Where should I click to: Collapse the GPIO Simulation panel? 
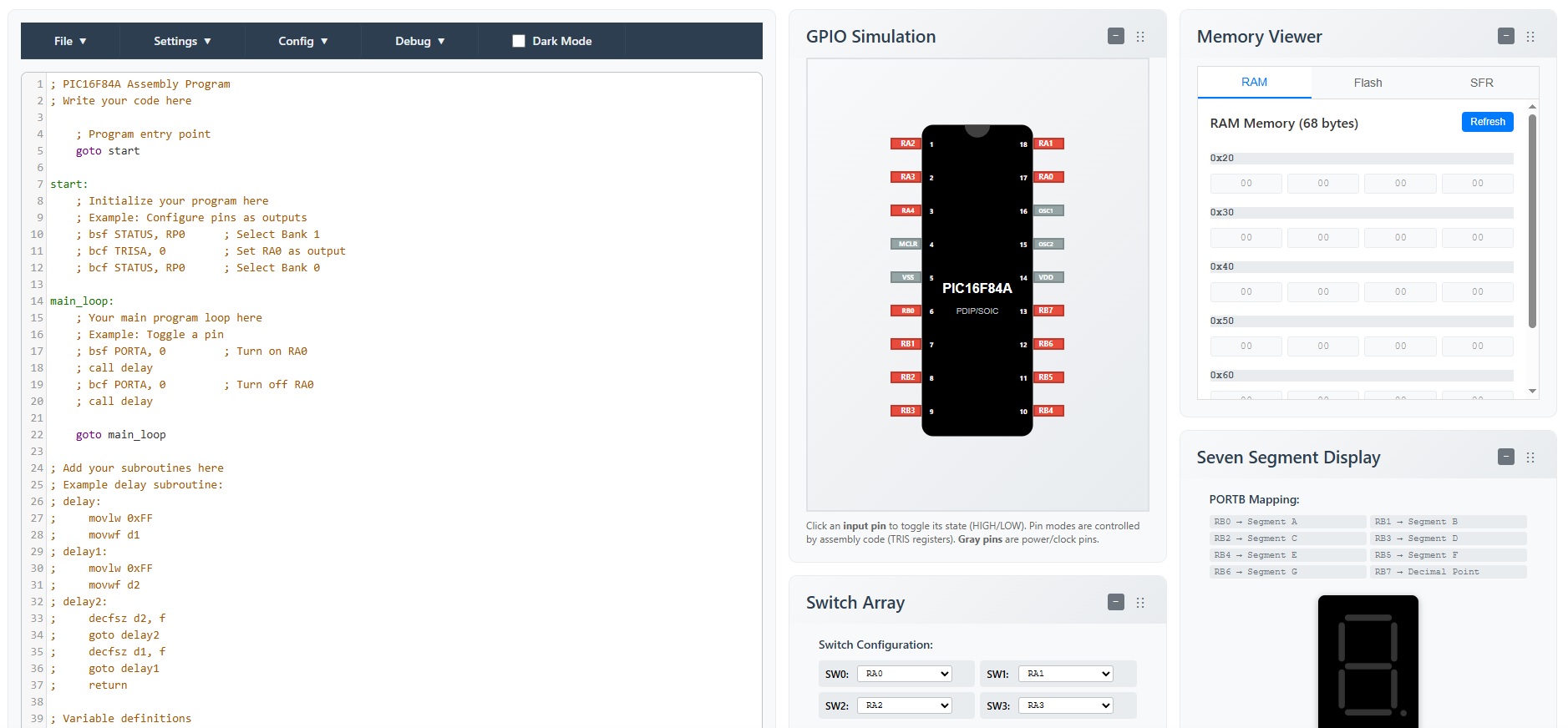pyautogui.click(x=1116, y=36)
